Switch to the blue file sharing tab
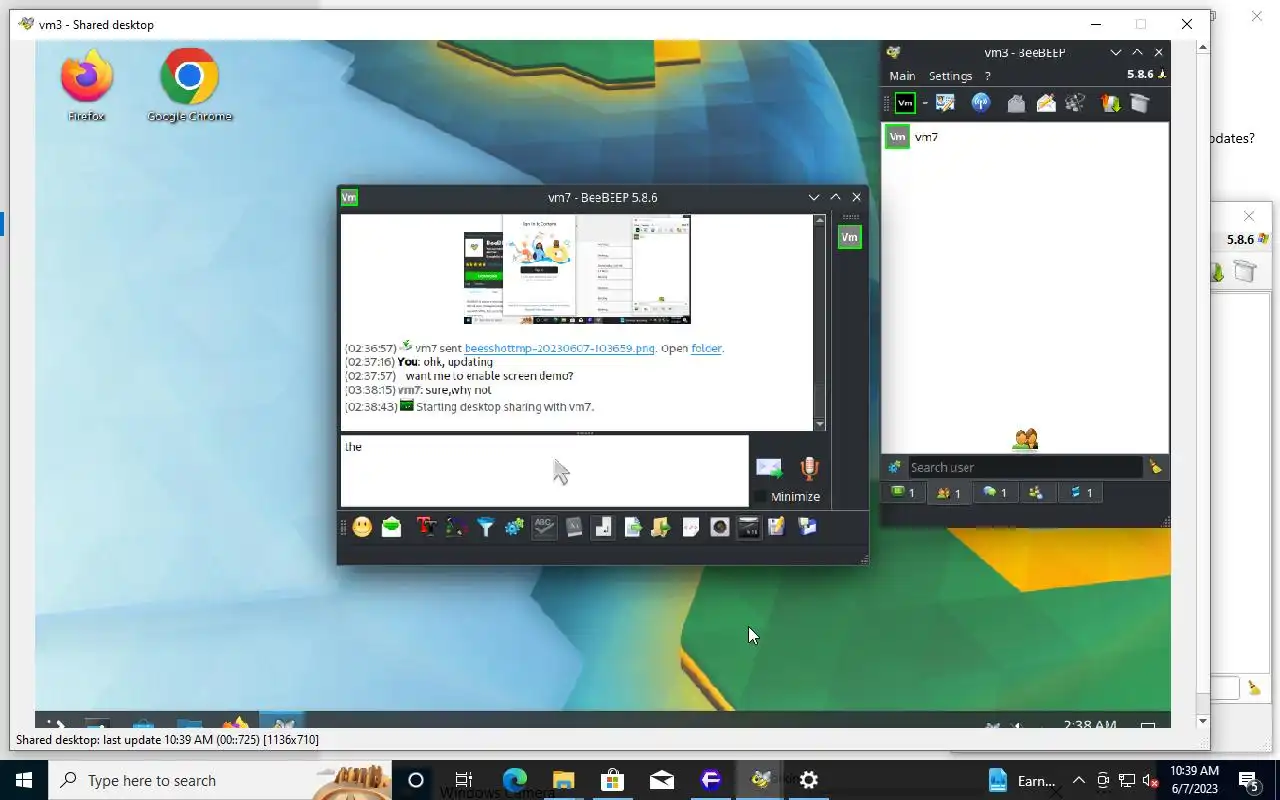The image size is (1280, 800). click(x=1081, y=492)
